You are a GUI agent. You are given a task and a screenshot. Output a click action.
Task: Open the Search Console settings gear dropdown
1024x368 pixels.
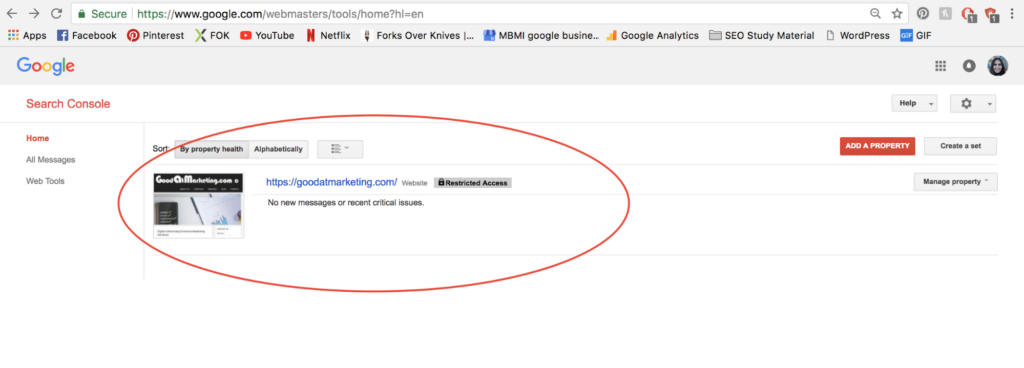point(973,103)
